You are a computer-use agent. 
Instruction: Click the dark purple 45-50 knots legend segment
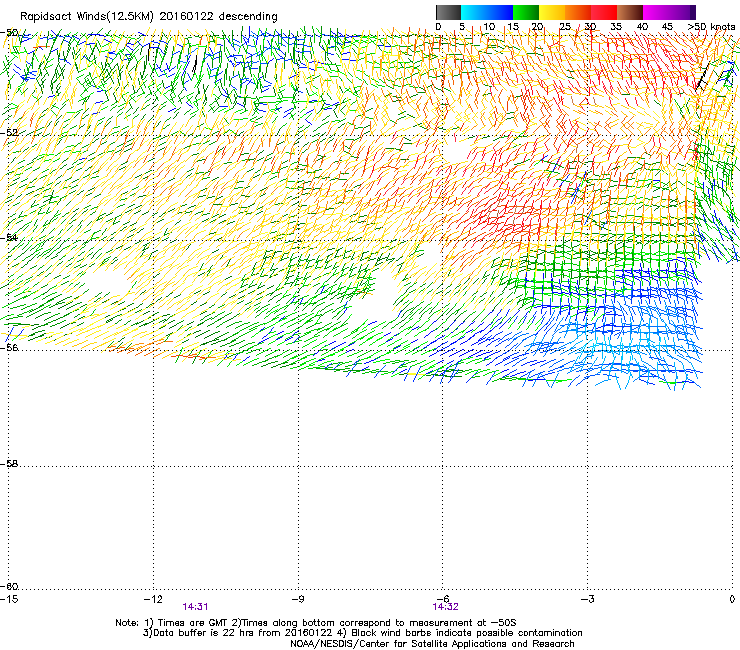(x=682, y=12)
